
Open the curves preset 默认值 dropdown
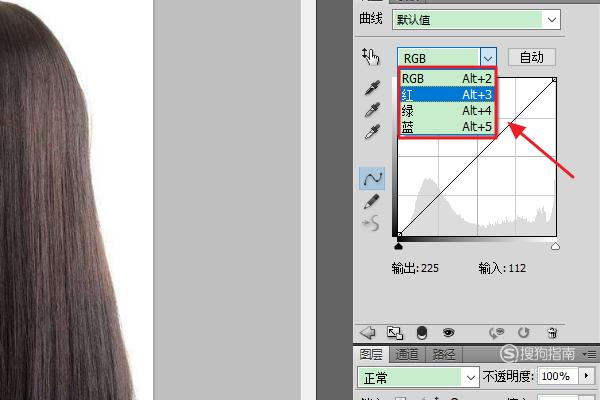476,20
